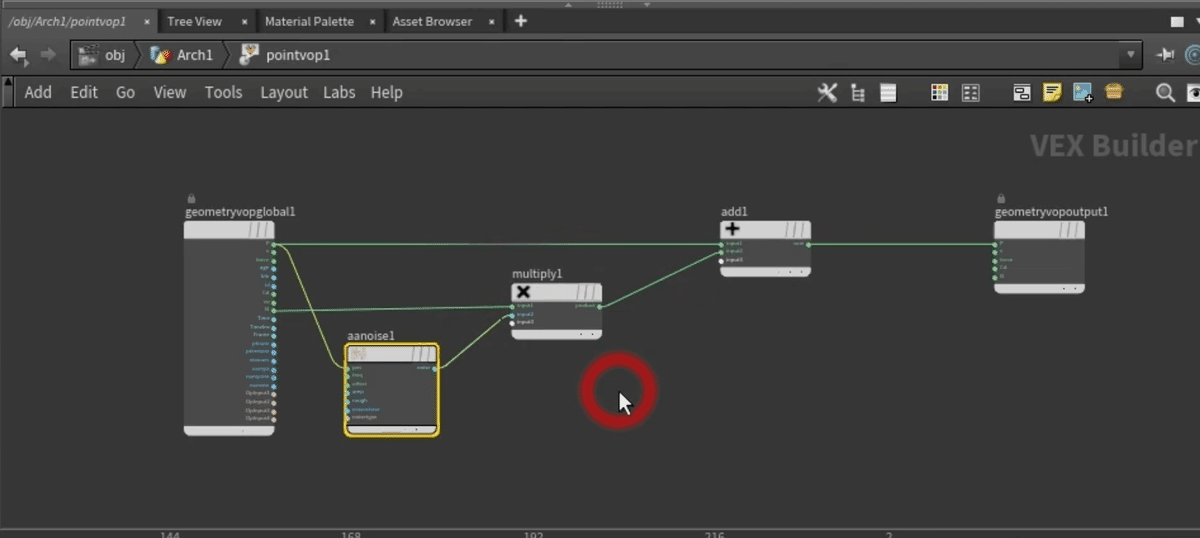The height and width of the screenshot is (538, 1200).
Task: Click the multiply1 input3 connector
Action: pyautogui.click(x=513, y=322)
